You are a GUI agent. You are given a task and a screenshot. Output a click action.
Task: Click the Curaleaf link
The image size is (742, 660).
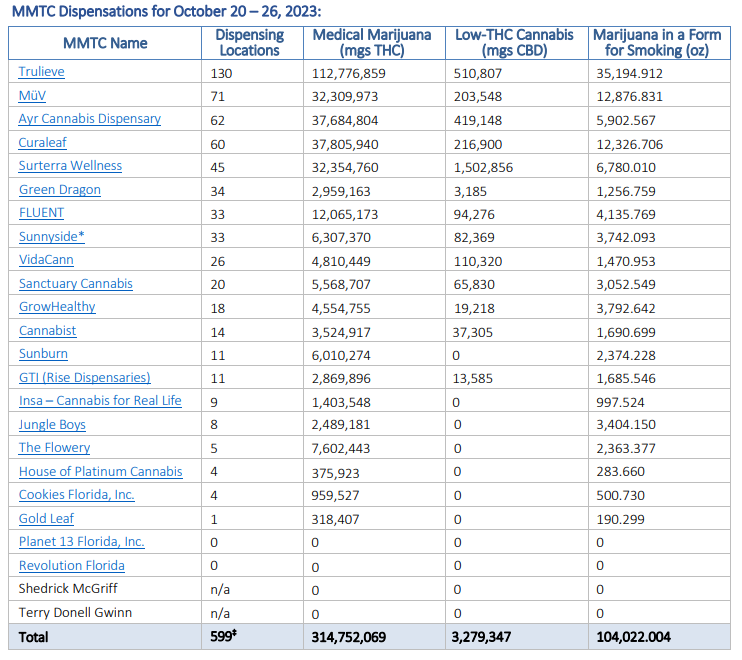pyautogui.click(x=42, y=142)
